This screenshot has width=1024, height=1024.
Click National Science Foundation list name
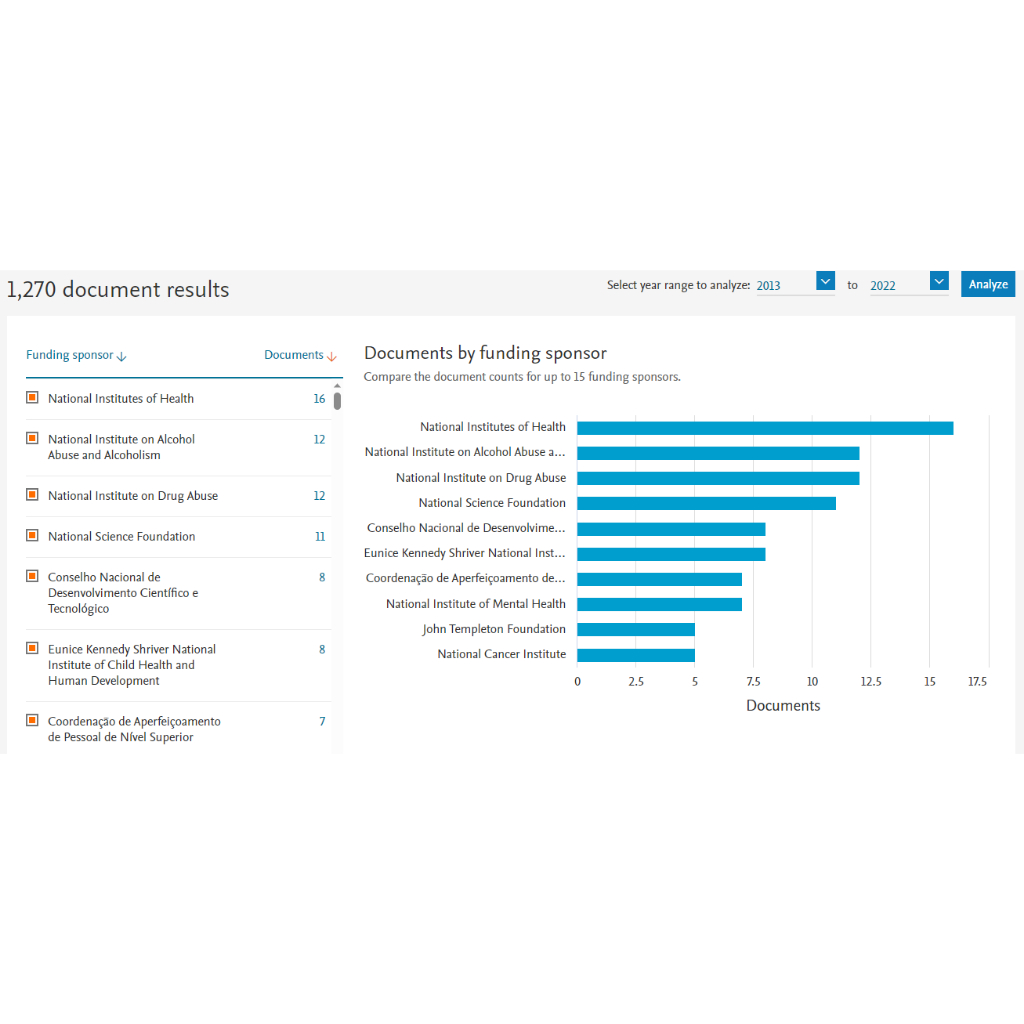click(121, 536)
